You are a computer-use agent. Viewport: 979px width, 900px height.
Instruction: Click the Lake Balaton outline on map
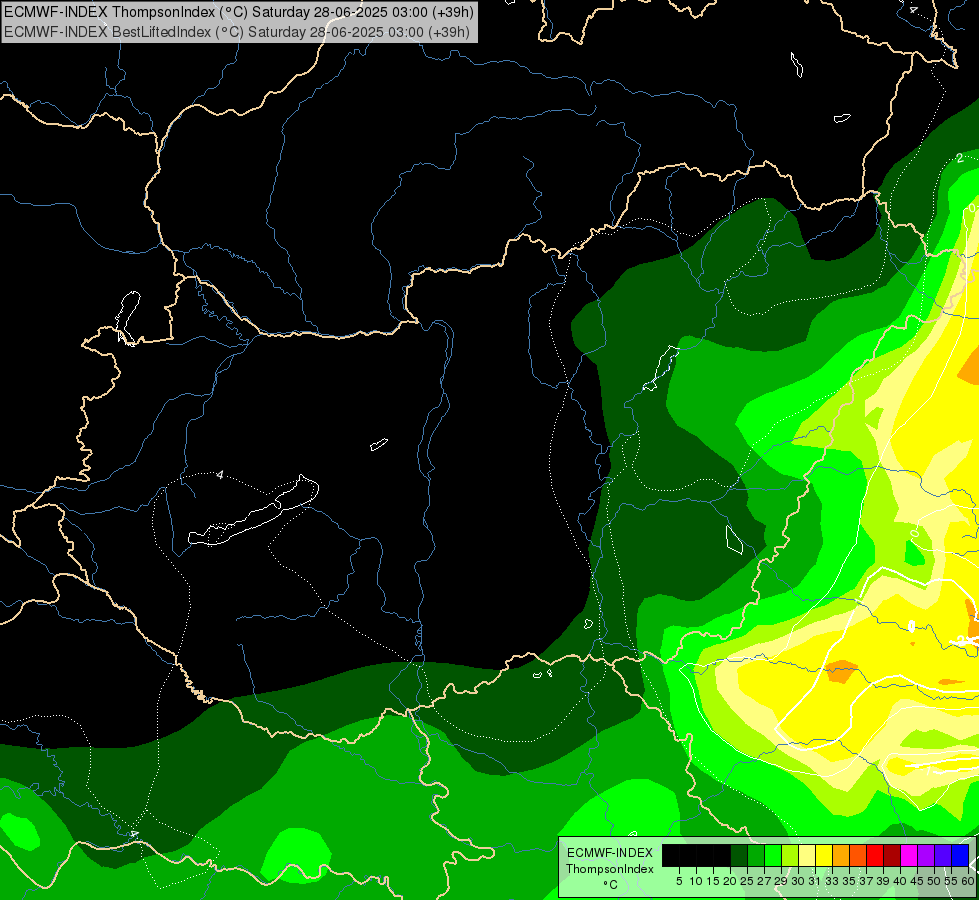click(254, 512)
